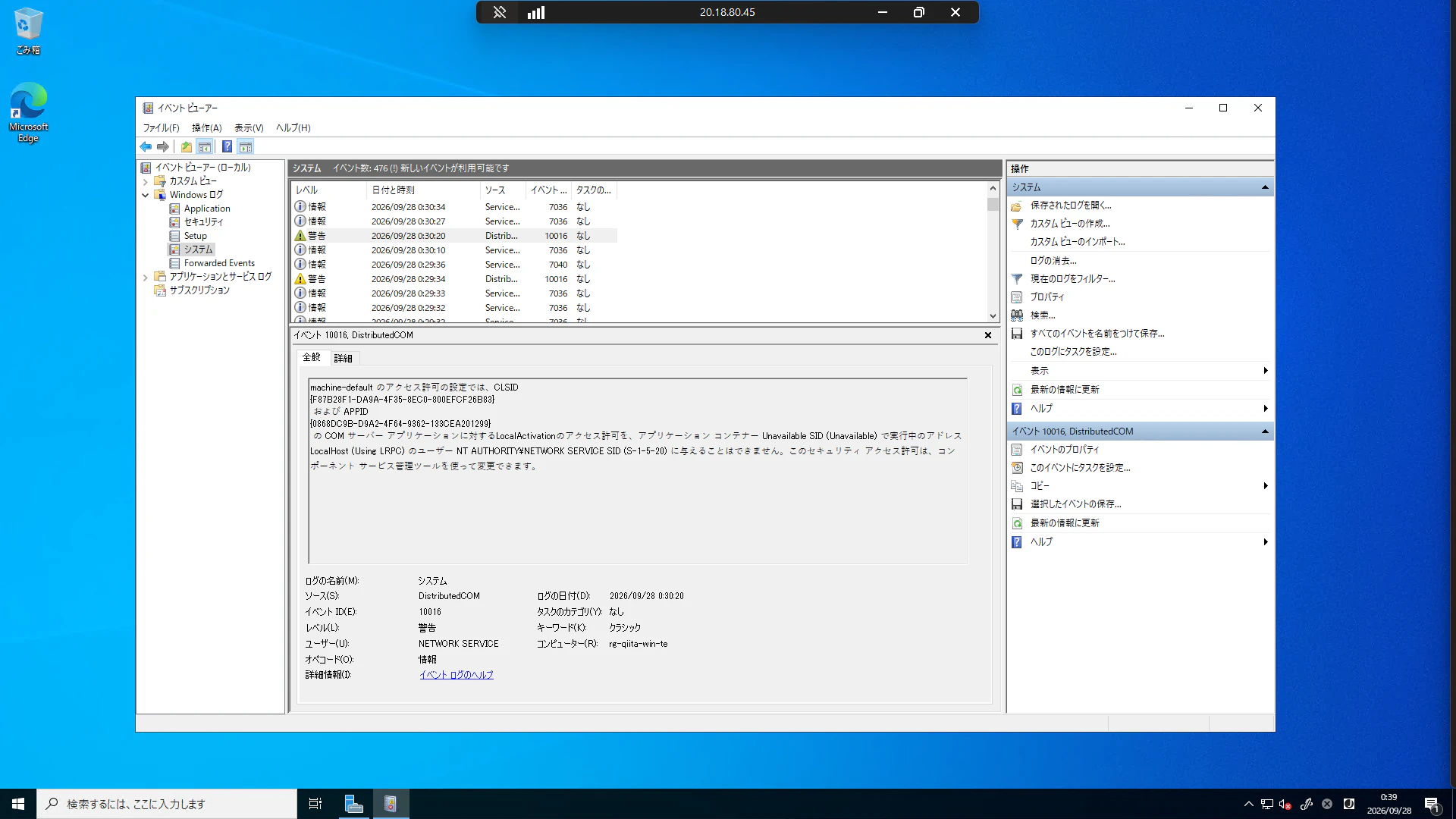This screenshot has width=1456, height=819.
Task: Open Windows Start button
Action: (18, 804)
